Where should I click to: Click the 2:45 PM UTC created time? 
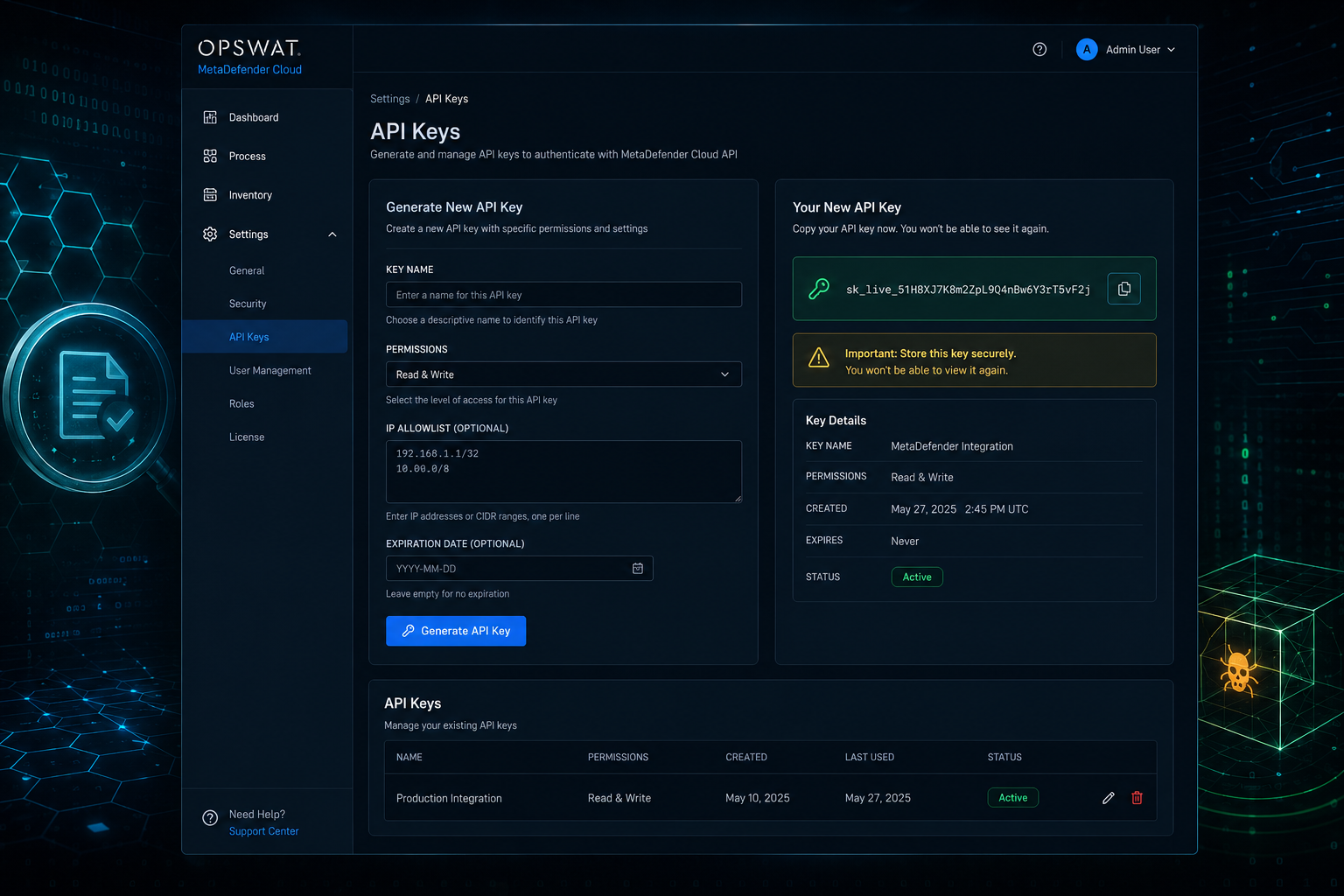click(997, 509)
